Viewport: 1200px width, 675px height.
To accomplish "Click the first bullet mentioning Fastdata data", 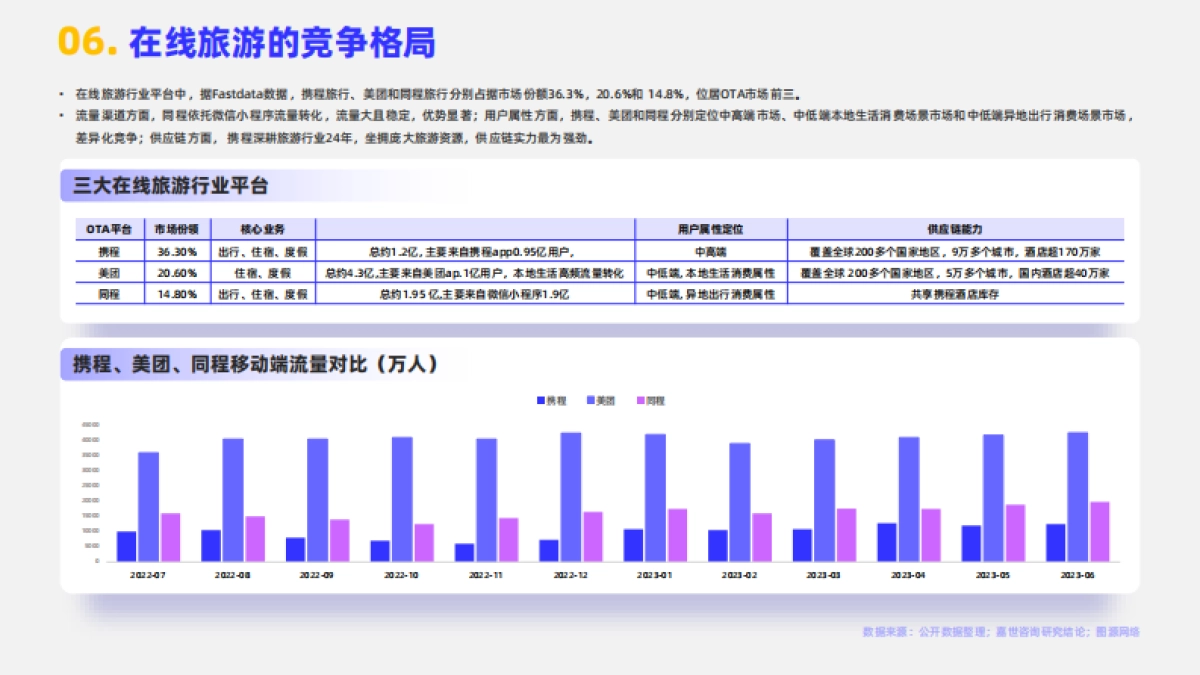I will tap(400, 89).
